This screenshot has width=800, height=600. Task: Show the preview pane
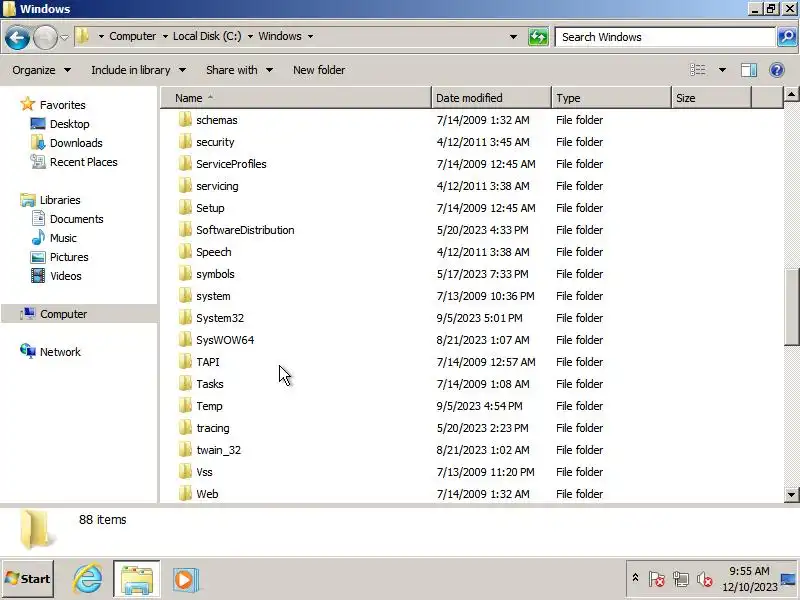tap(748, 70)
